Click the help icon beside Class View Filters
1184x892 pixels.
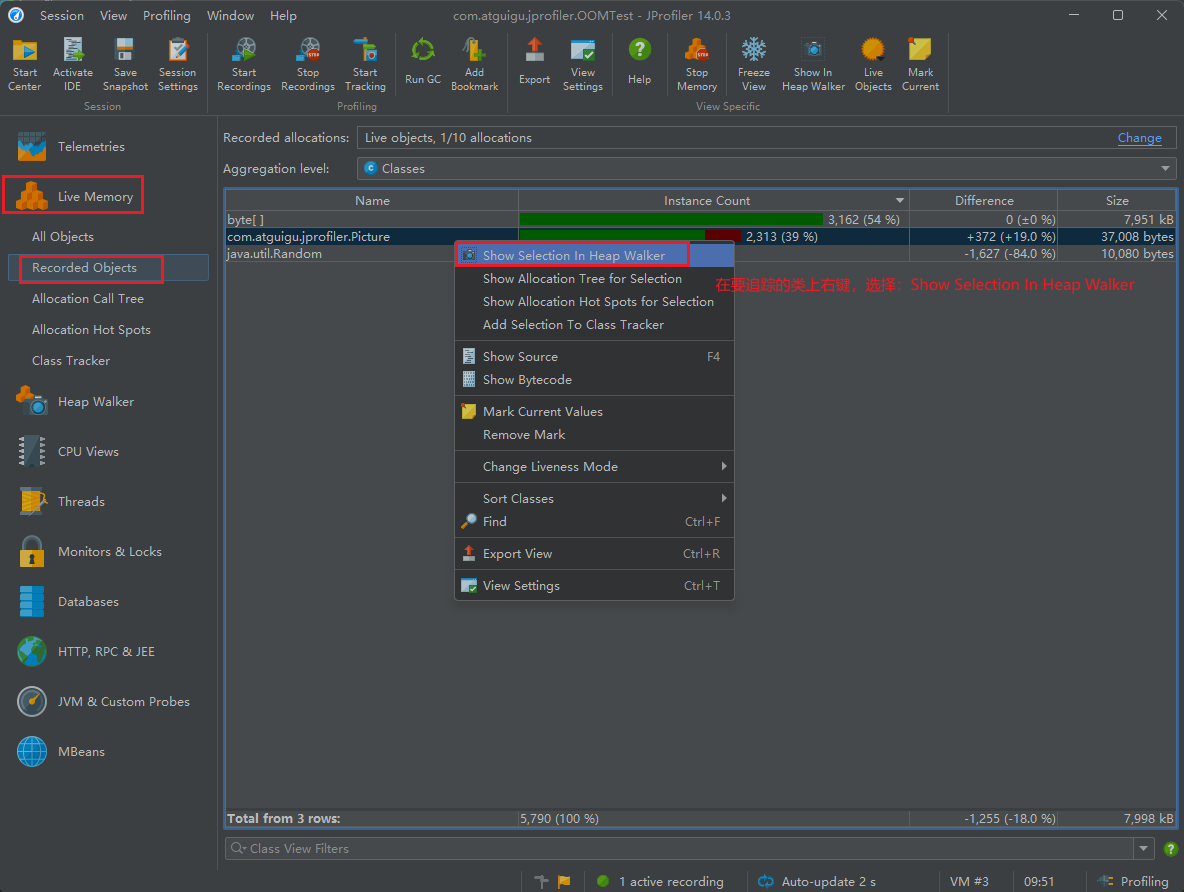(x=1170, y=849)
